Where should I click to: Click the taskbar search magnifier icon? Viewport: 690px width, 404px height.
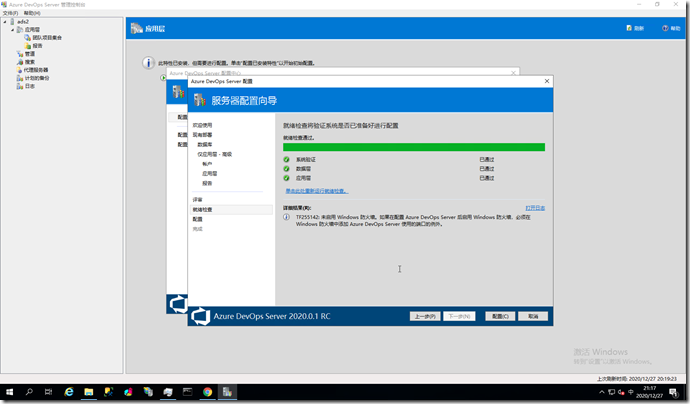(29, 392)
